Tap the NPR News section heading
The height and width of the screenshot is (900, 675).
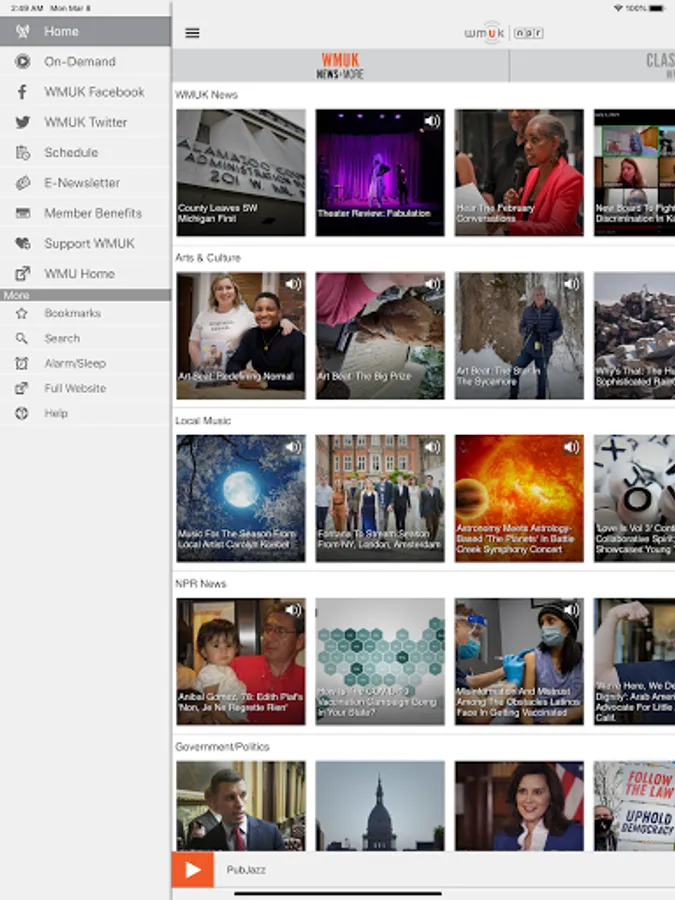(201, 584)
